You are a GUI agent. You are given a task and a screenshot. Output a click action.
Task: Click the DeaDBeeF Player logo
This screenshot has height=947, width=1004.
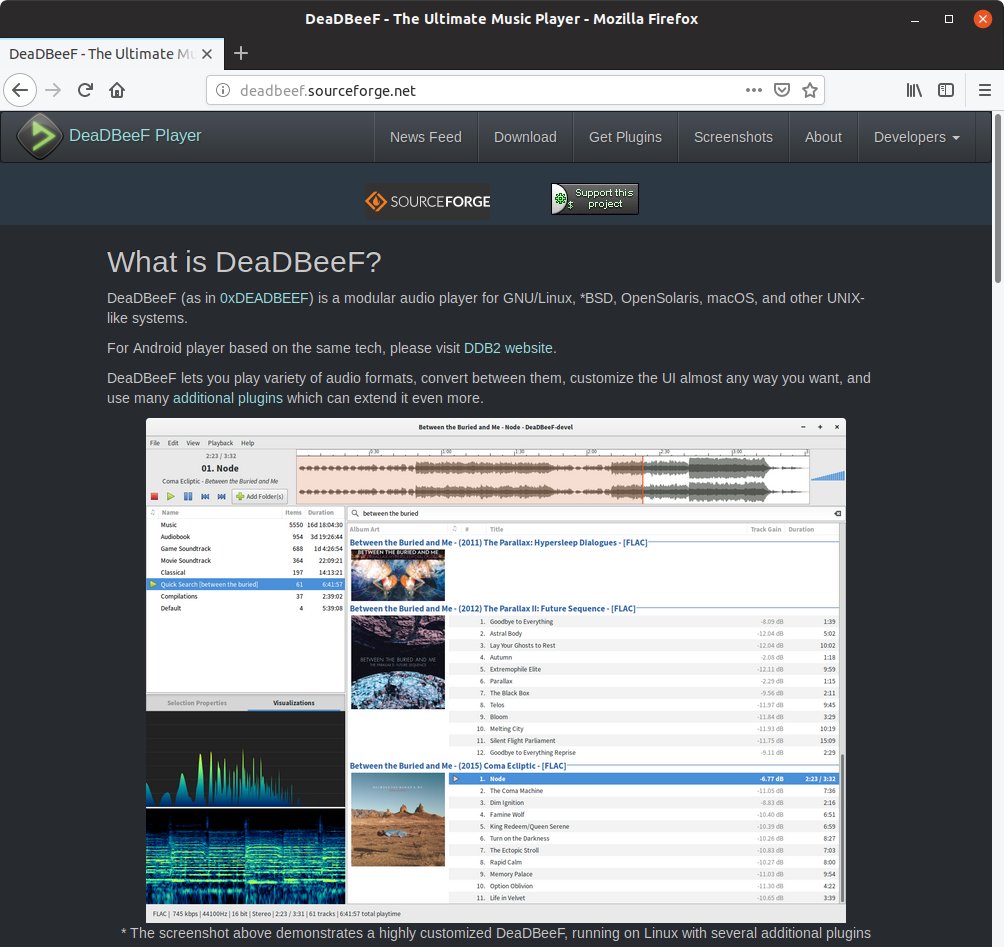point(38,134)
